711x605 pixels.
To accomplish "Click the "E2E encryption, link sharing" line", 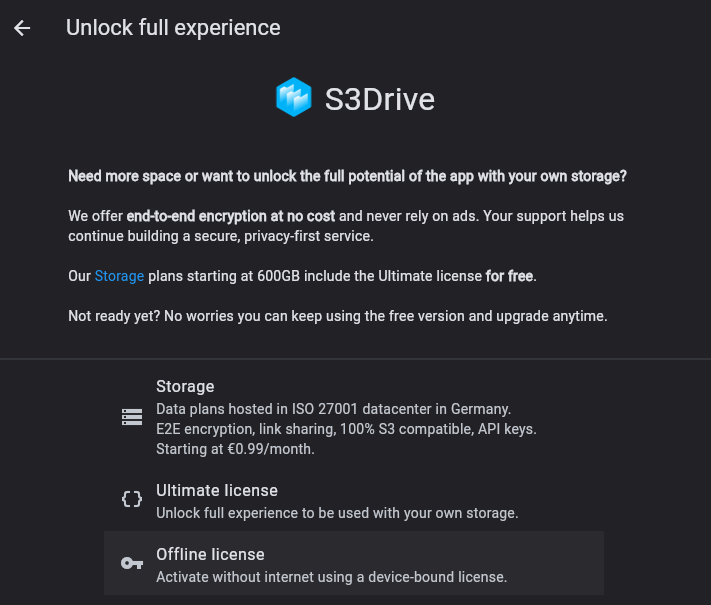I will point(346,429).
